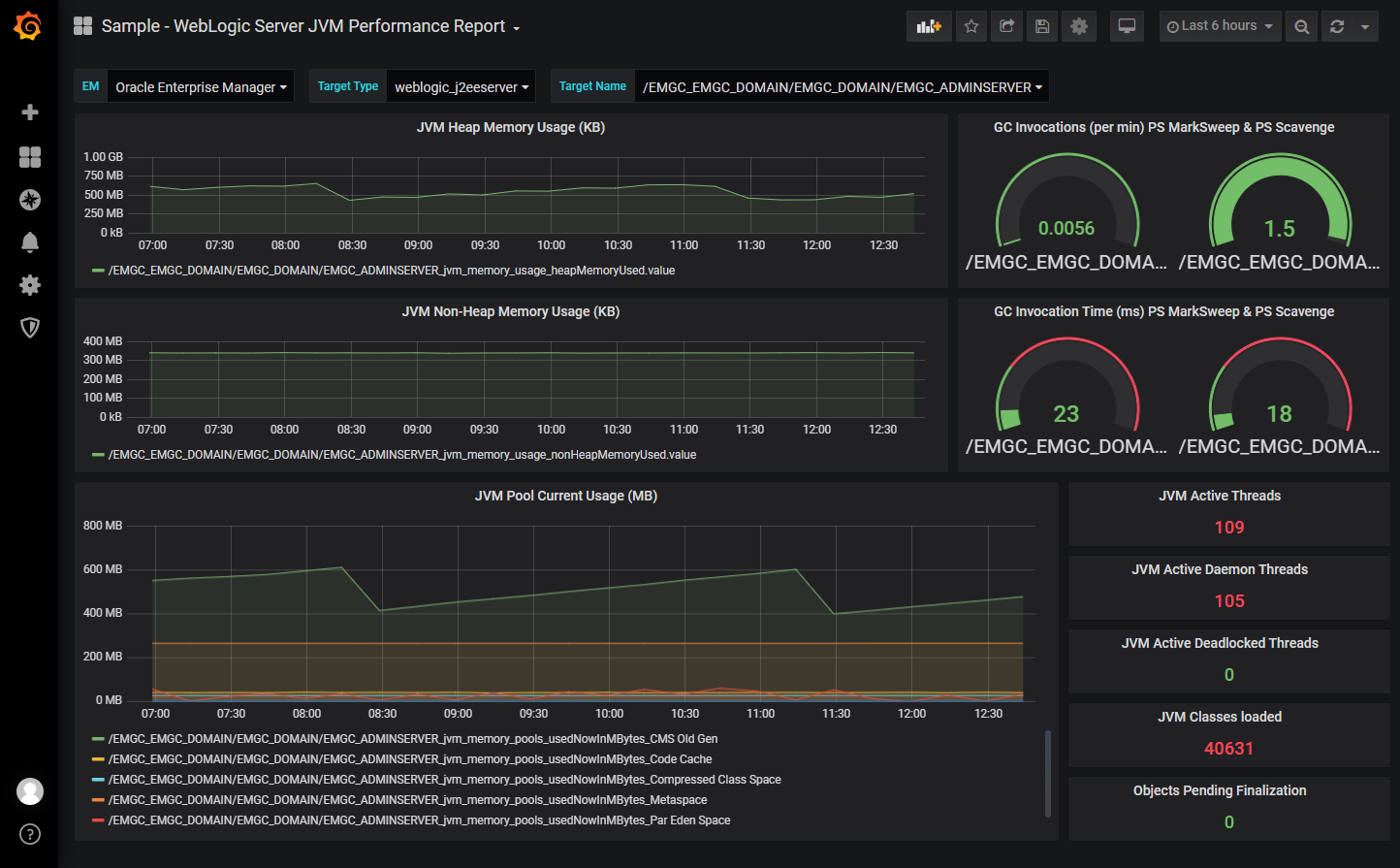Open JVM Non-Heap Memory Usage panel title menu
Viewport: 1400px width, 868px height.
click(x=511, y=311)
